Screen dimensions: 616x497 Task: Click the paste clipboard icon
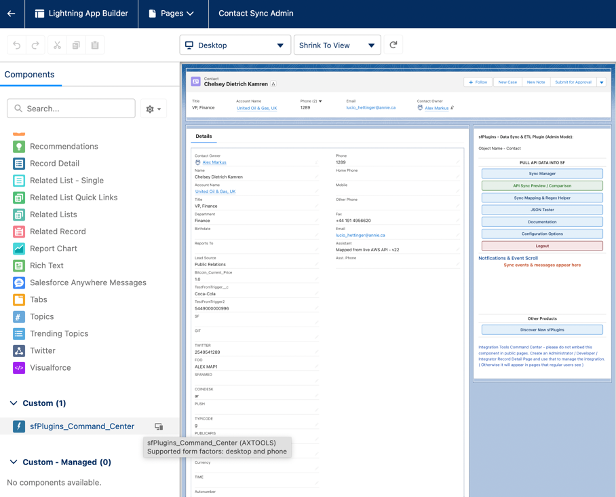(94, 45)
